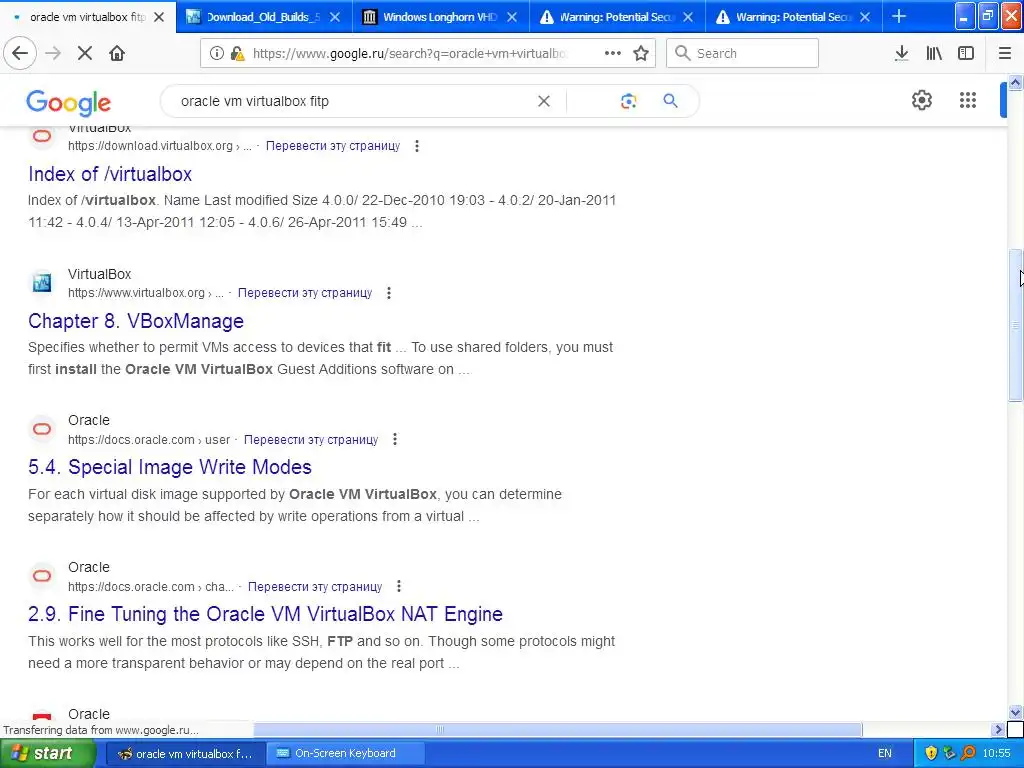Bookmark this page with the star icon

(641, 54)
